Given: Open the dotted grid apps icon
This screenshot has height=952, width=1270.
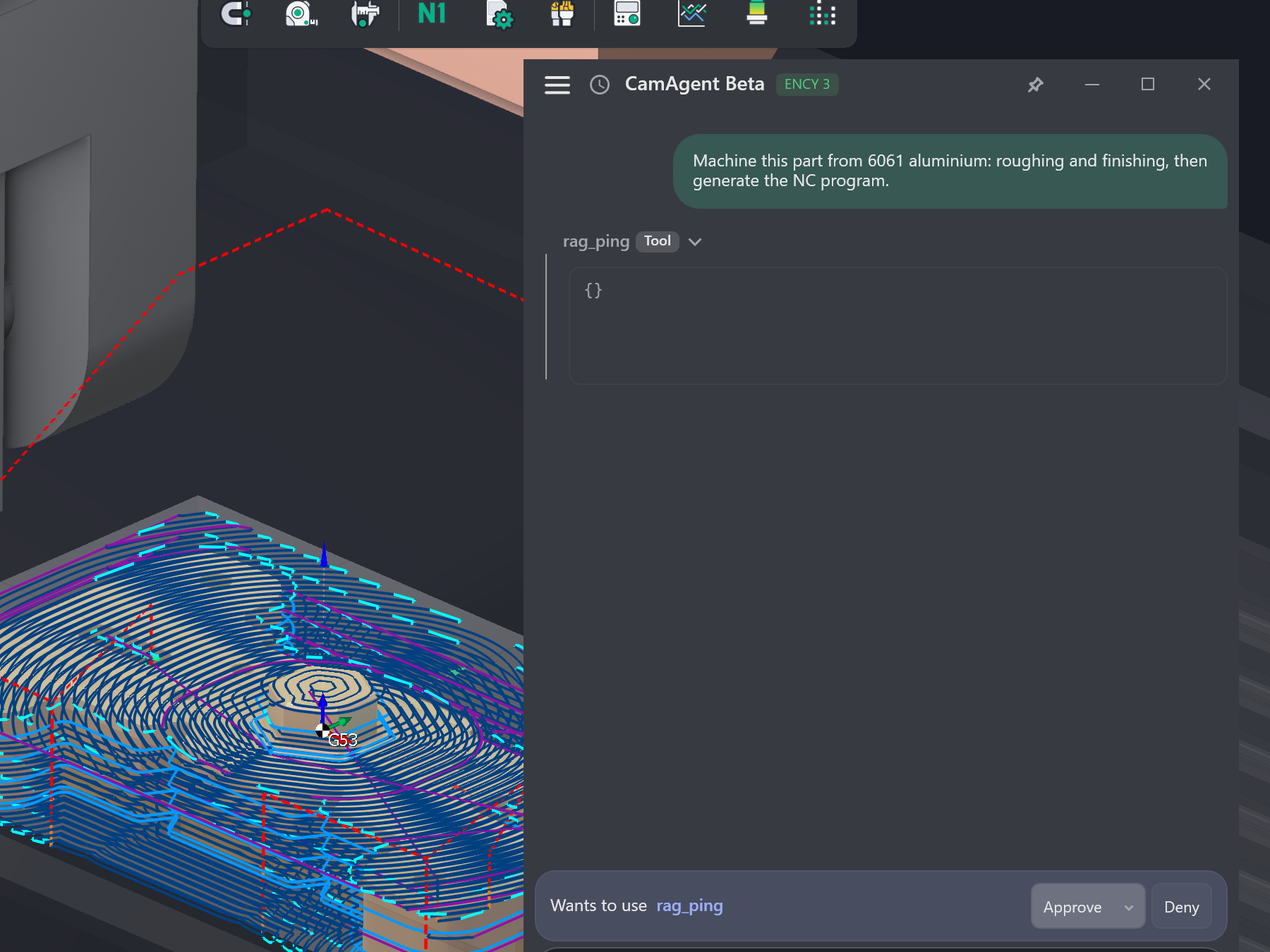Looking at the screenshot, I should point(822,13).
